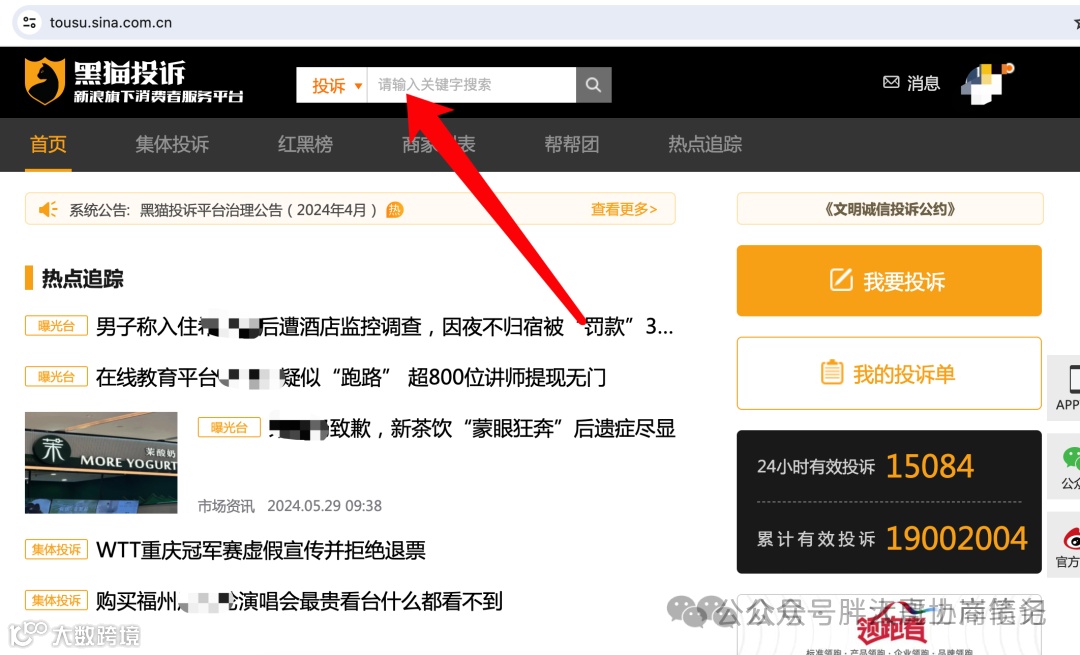Viewport: 1080px width, 655px height.
Task: Click the keyword search input field
Action: (x=472, y=85)
